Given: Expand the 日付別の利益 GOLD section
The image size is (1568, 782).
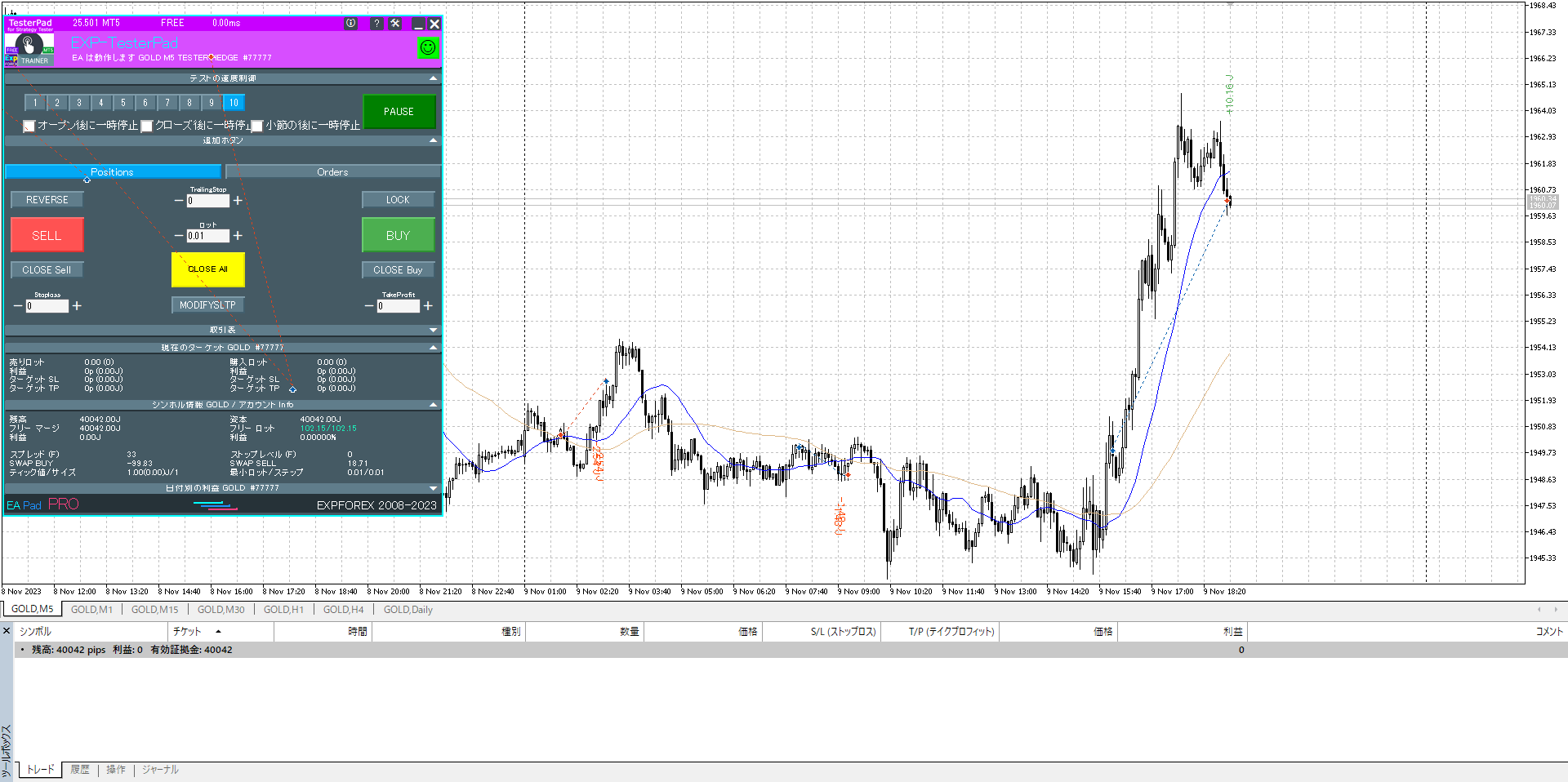Looking at the screenshot, I should click(x=433, y=488).
